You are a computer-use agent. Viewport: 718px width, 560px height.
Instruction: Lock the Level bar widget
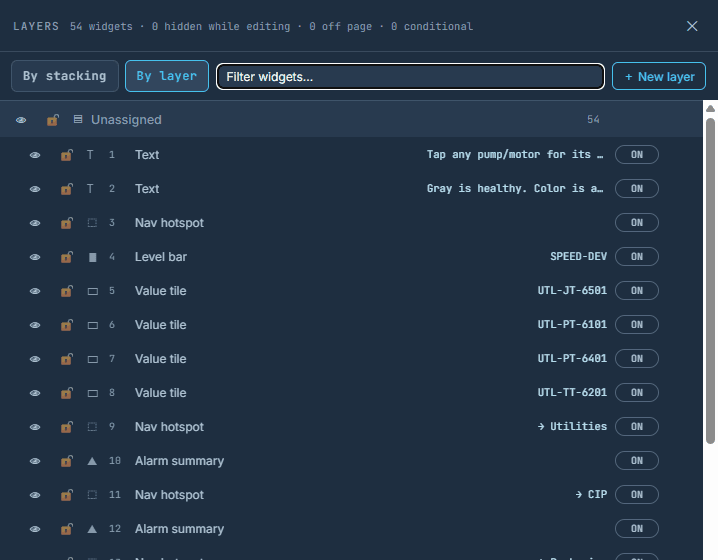pyautogui.click(x=67, y=257)
